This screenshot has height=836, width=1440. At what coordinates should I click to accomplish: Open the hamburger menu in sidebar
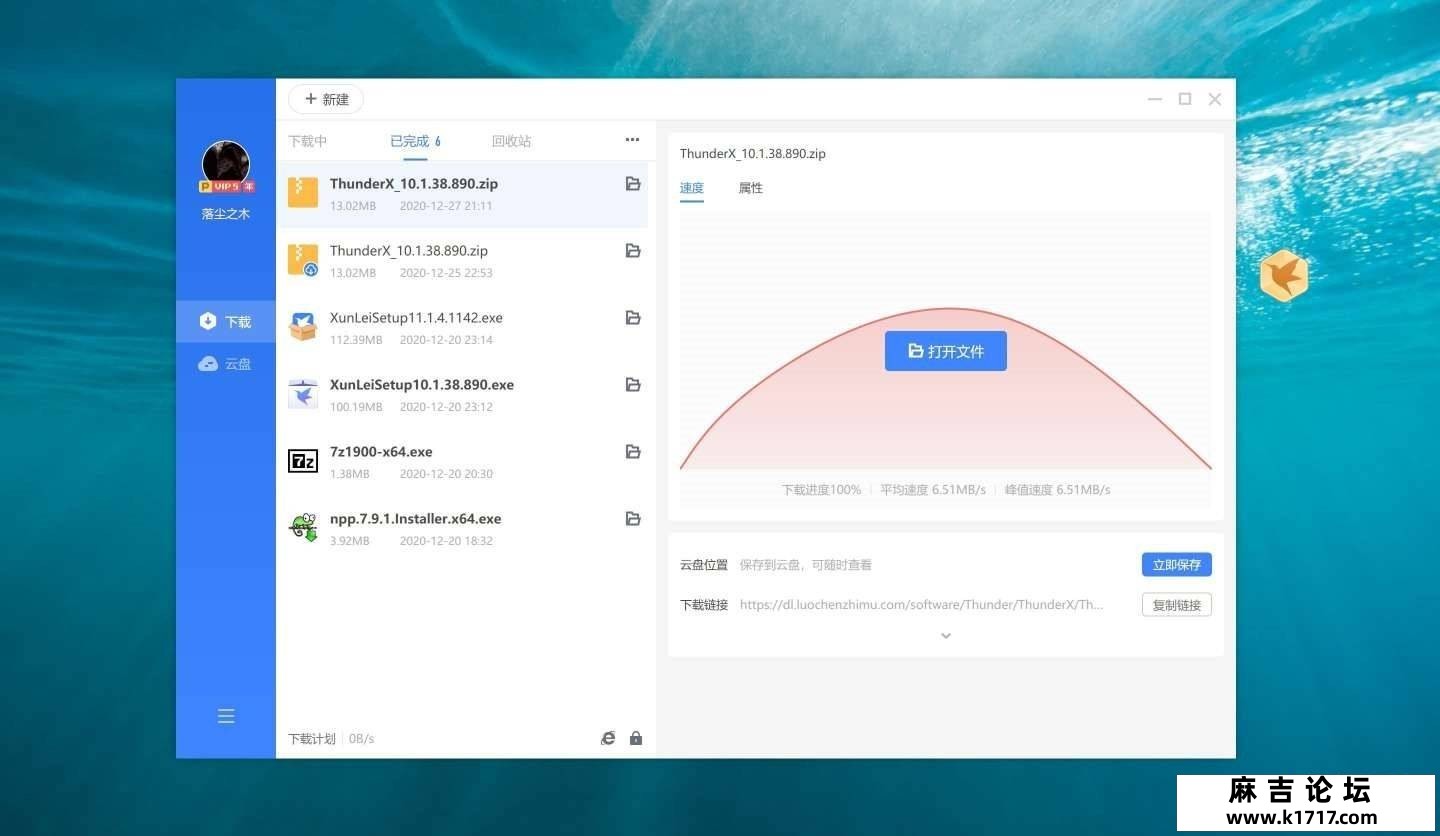coord(226,716)
